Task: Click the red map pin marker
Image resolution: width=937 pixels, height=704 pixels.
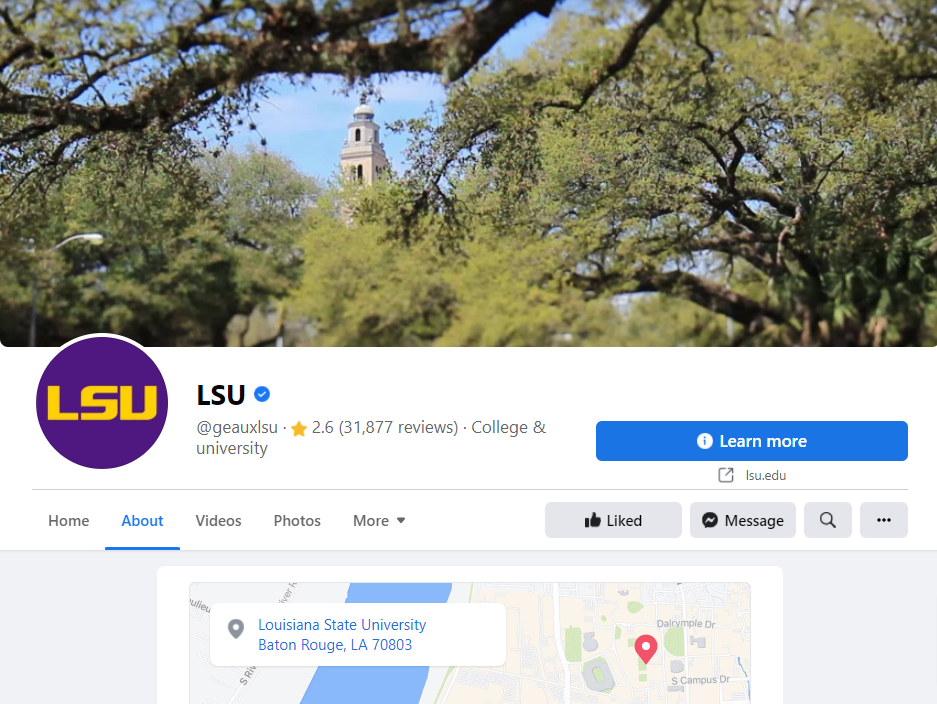Action: click(645, 649)
